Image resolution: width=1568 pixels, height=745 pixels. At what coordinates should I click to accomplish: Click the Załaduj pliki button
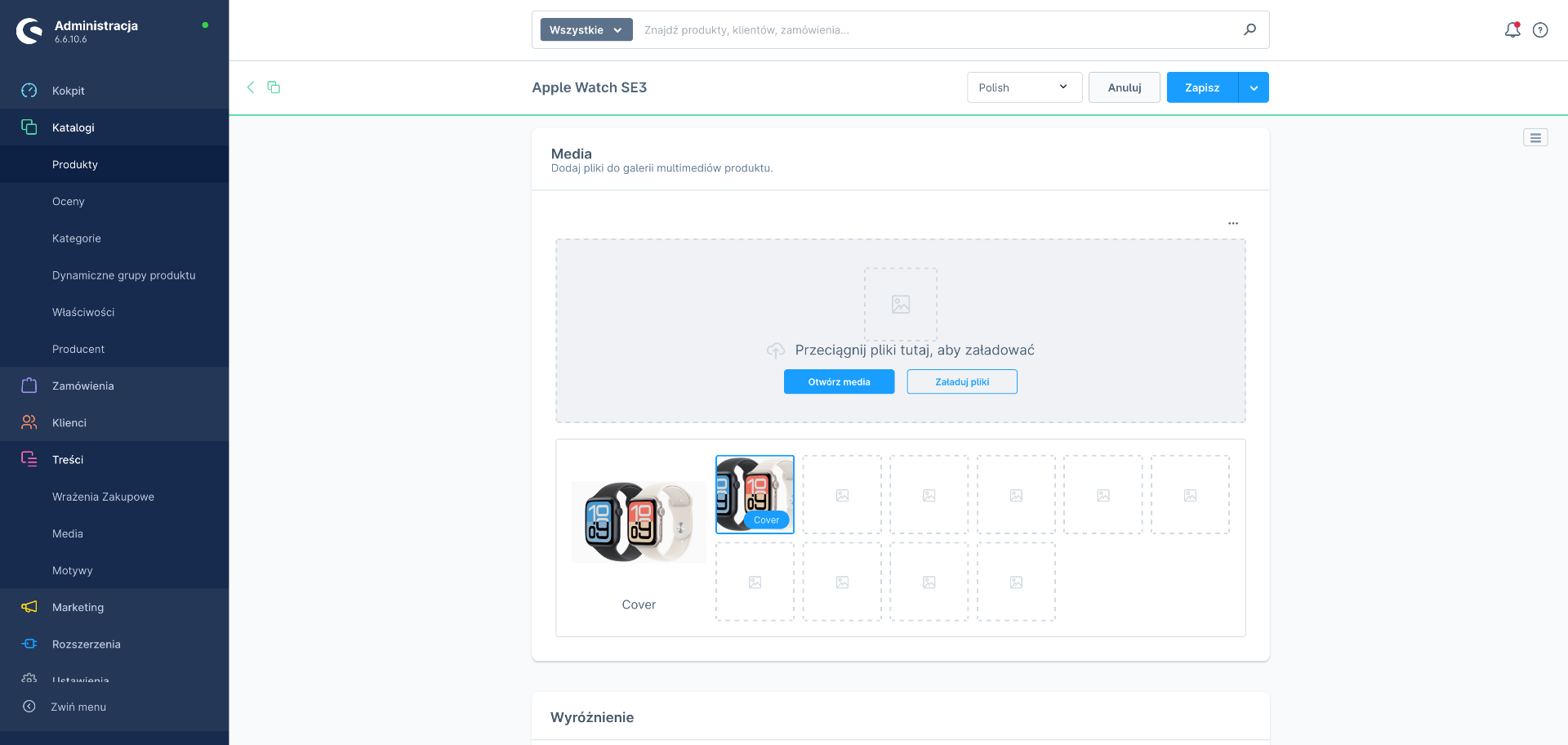962,381
